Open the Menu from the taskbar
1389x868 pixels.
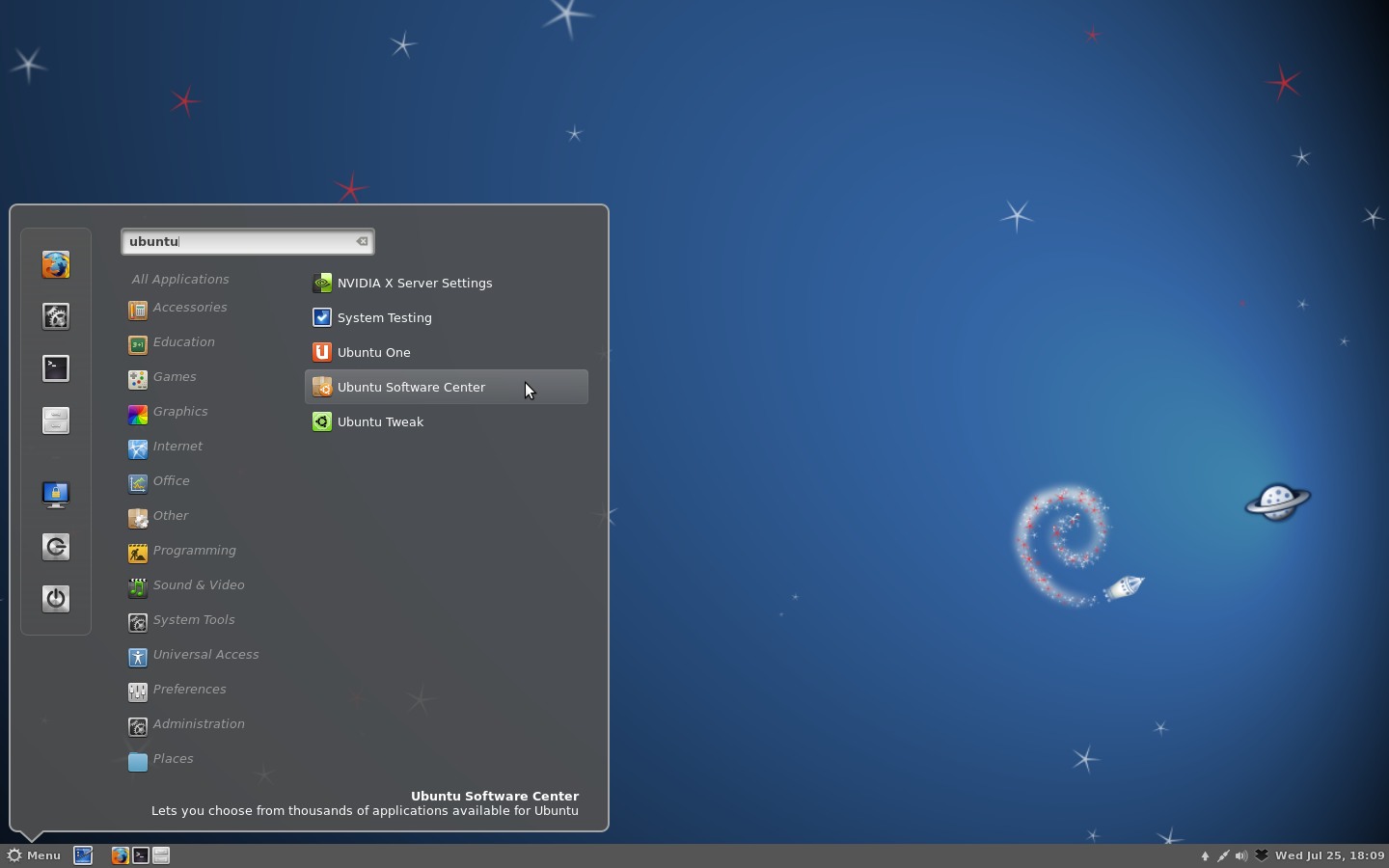point(35,855)
